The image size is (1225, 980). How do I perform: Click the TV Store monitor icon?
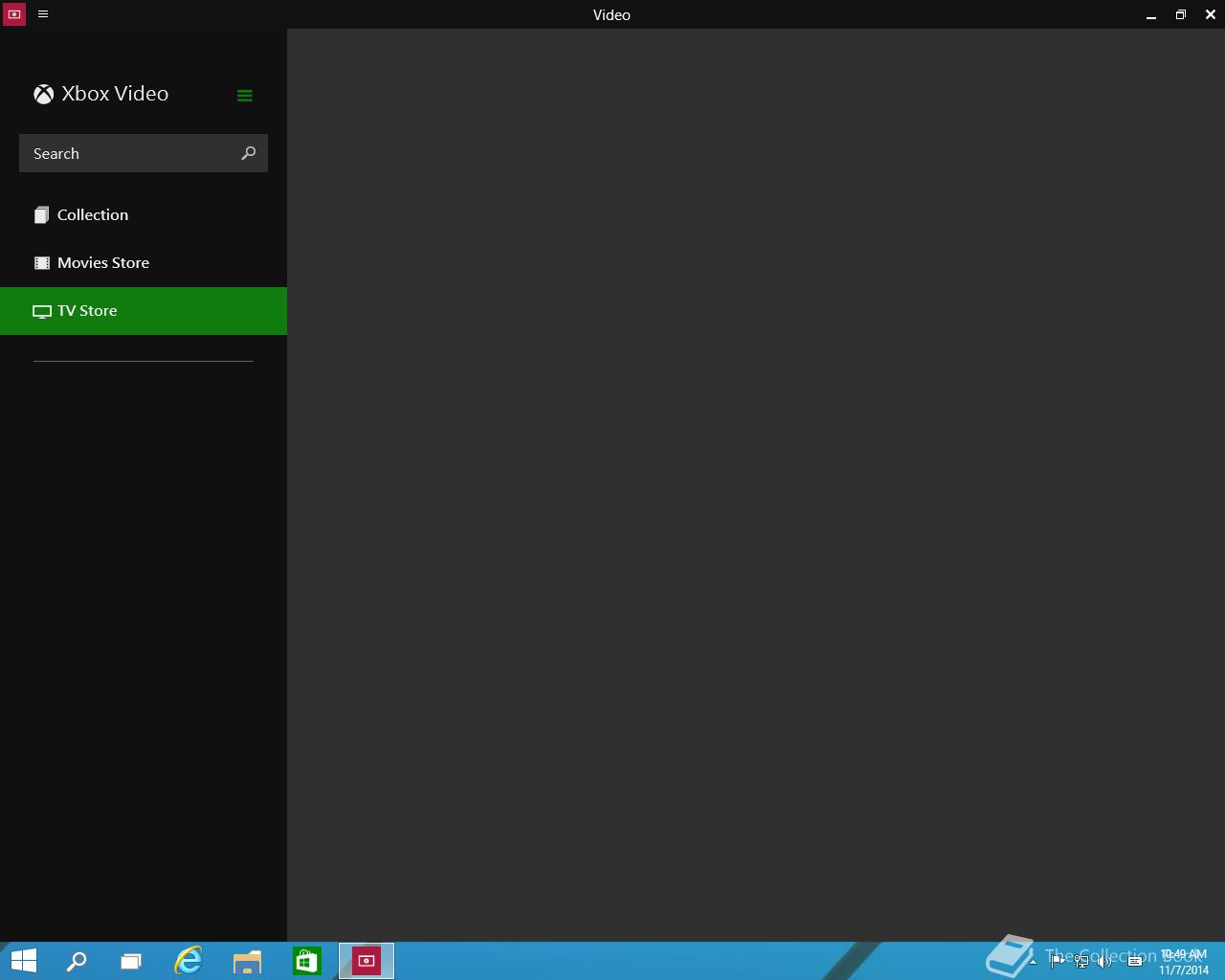click(x=42, y=311)
